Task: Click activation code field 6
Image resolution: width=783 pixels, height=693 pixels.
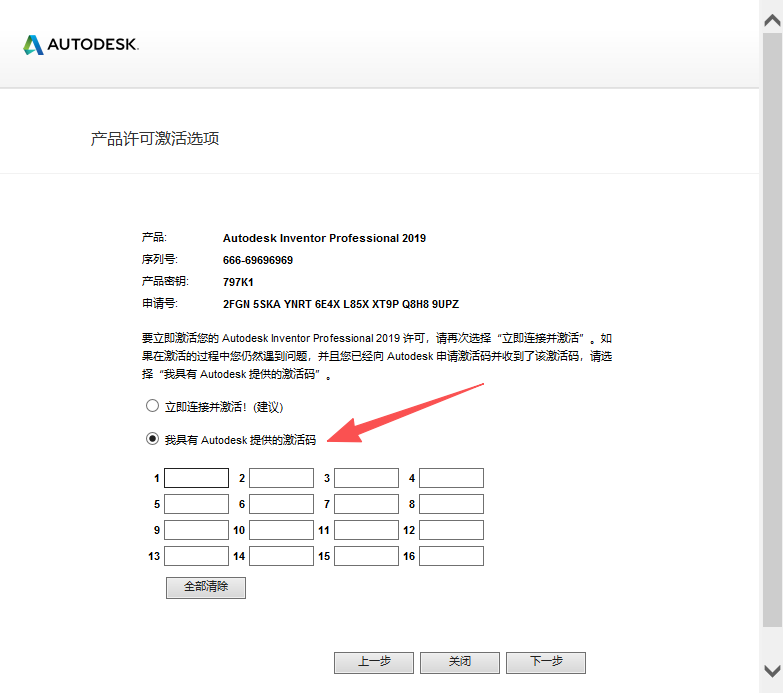Action: [x=281, y=504]
